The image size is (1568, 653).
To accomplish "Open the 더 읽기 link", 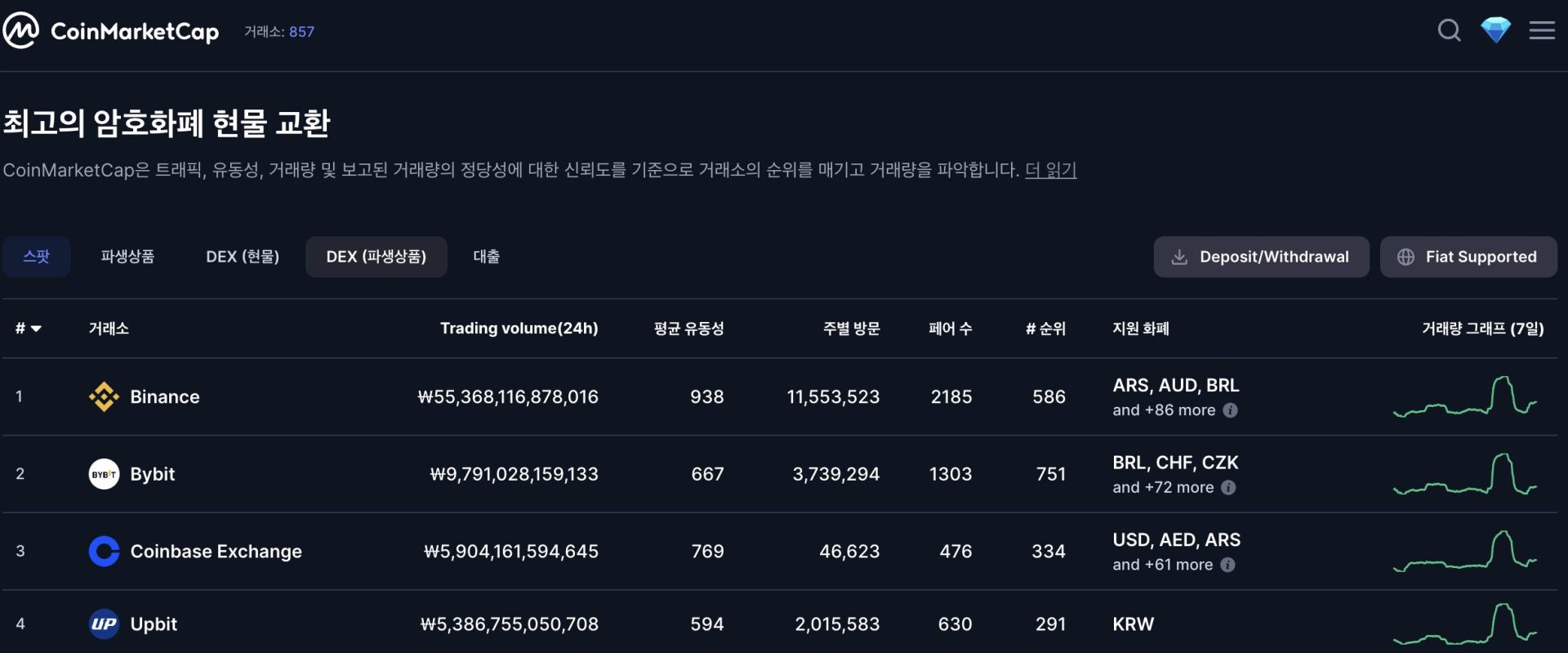I will 1050,170.
